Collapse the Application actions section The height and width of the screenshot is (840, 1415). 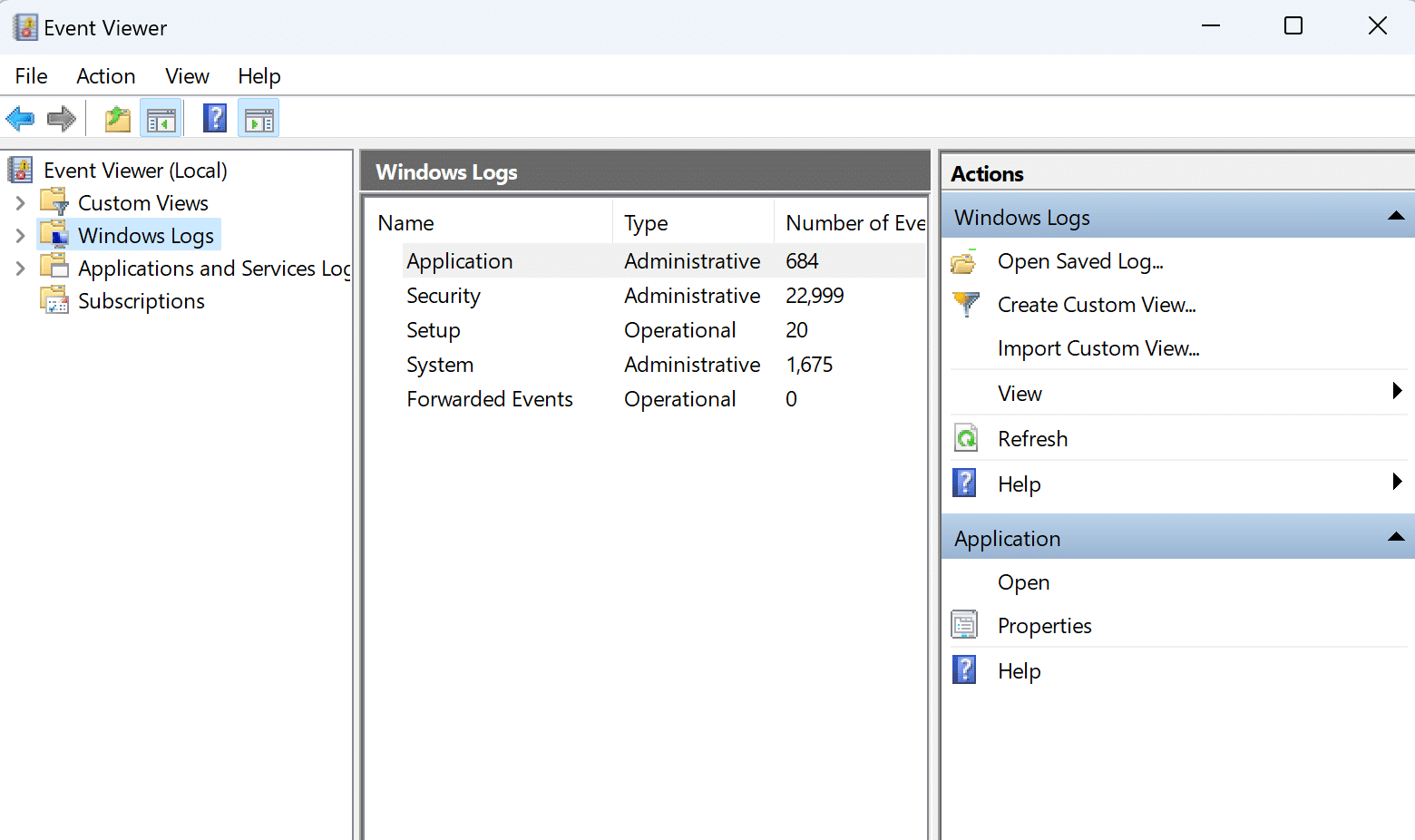coord(1396,537)
